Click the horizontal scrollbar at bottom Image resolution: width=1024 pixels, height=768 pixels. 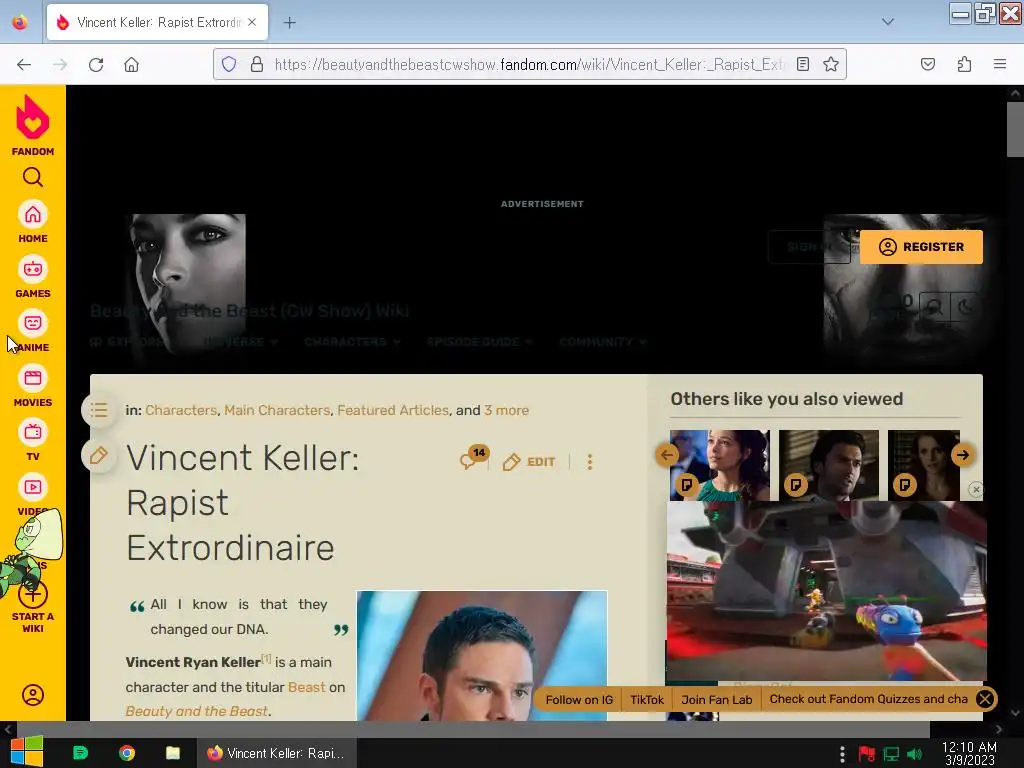(472, 729)
